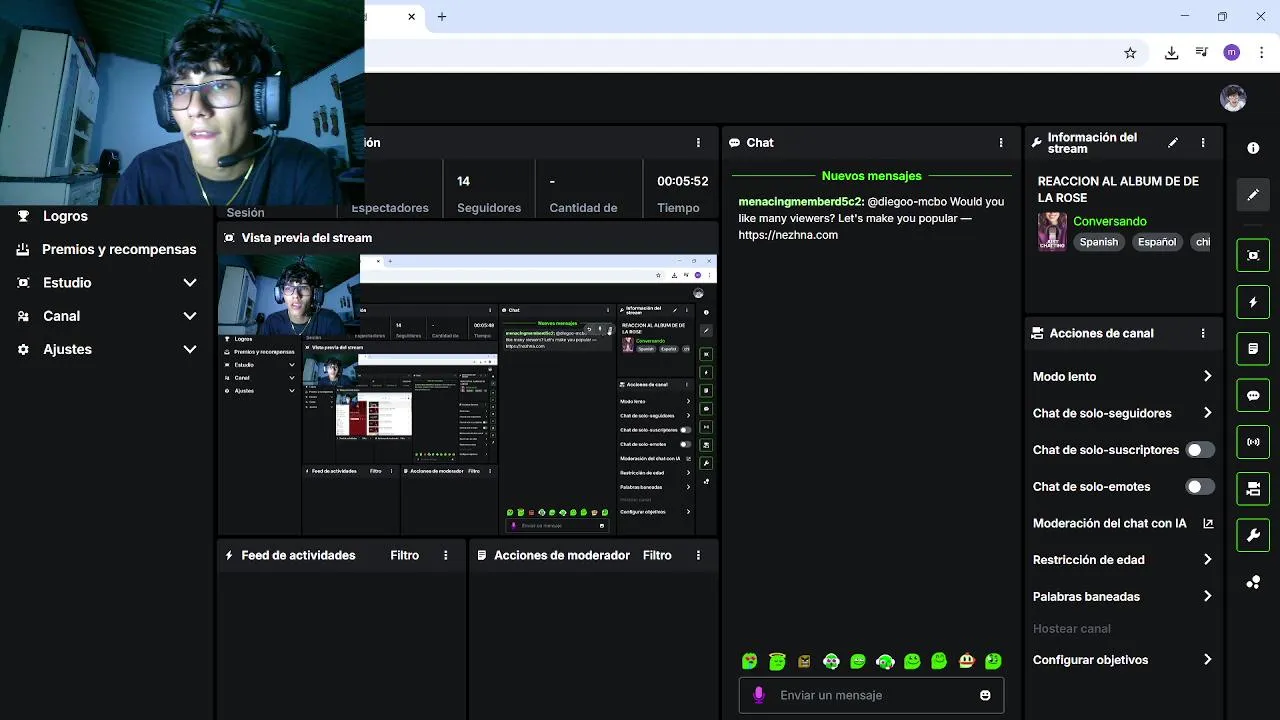The width and height of the screenshot is (1280, 720).
Task: Click the stream preview video thumbnail
Action: pyautogui.click(x=467, y=395)
